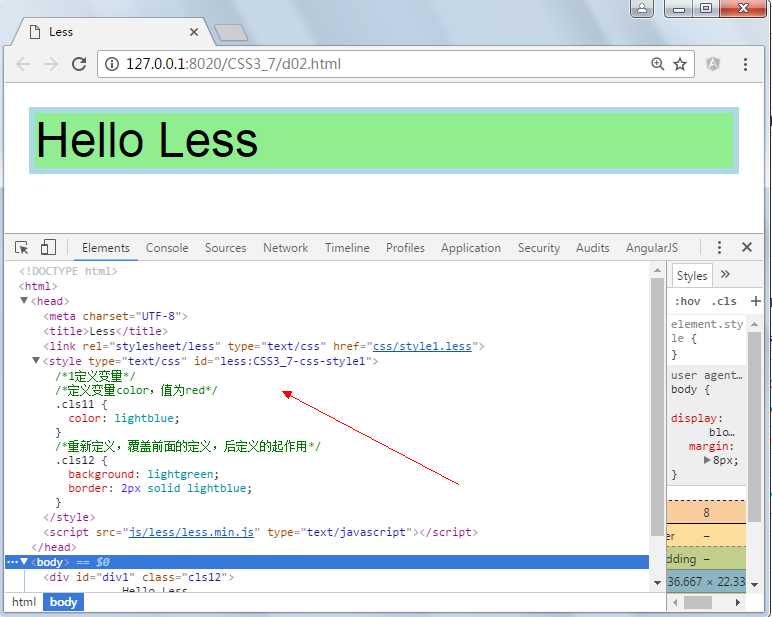This screenshot has width=772, height=617.
Task: Open the Audits tab
Action: tap(593, 248)
